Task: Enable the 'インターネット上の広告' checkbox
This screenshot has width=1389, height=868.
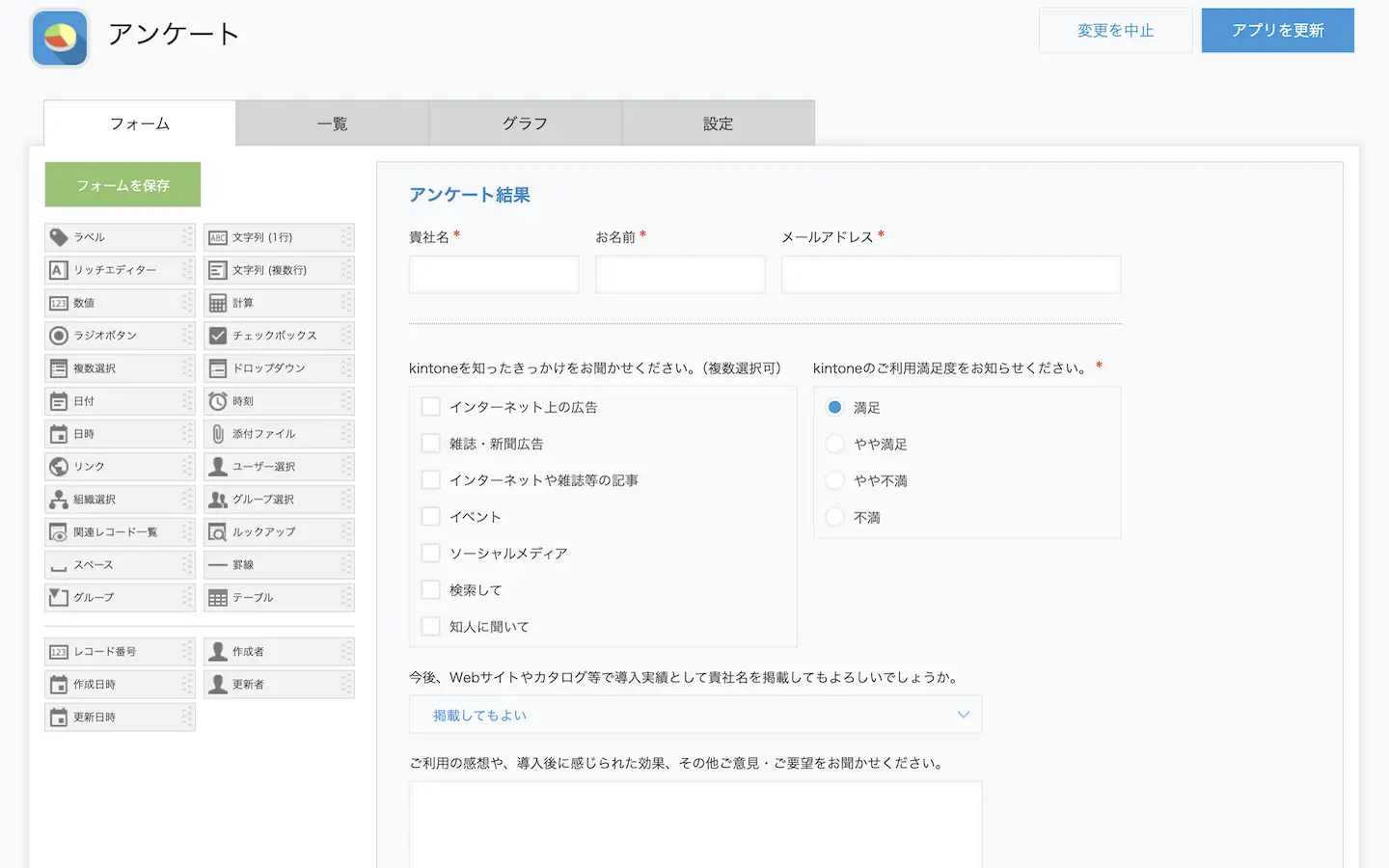Action: pyautogui.click(x=431, y=407)
